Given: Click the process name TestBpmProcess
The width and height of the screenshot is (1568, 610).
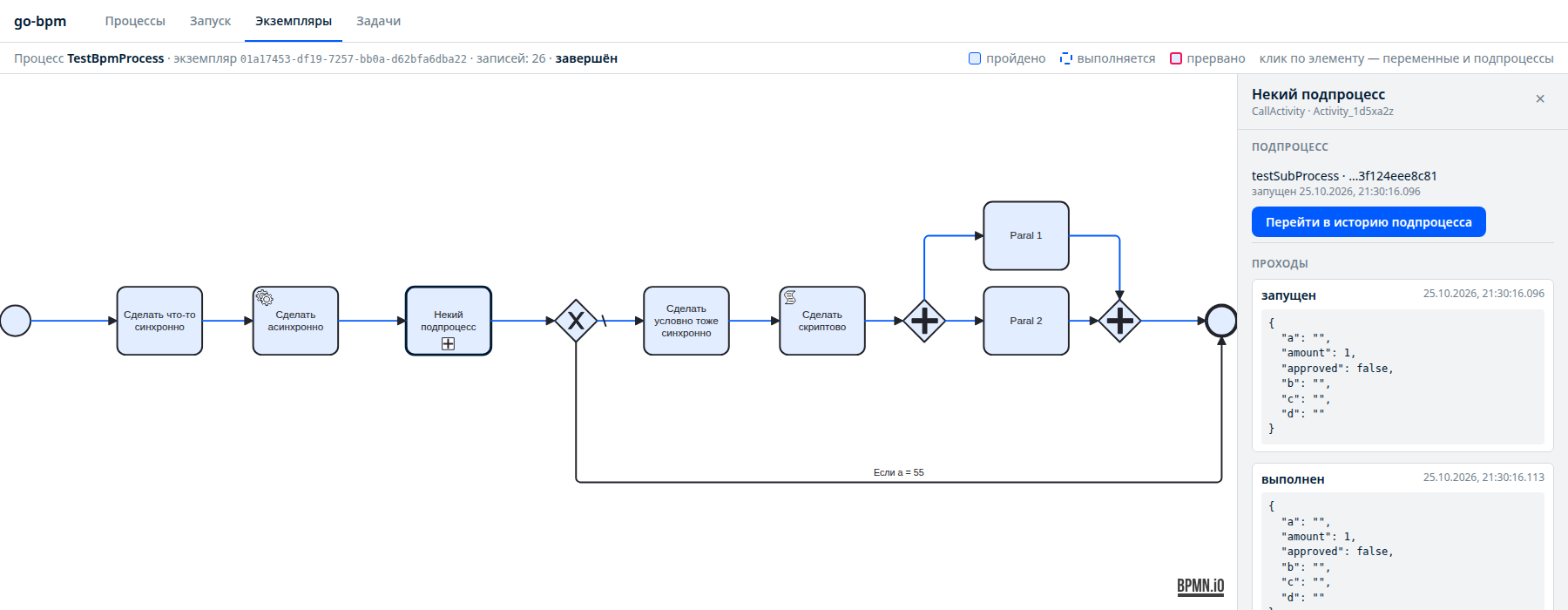Looking at the screenshot, I should [116, 58].
